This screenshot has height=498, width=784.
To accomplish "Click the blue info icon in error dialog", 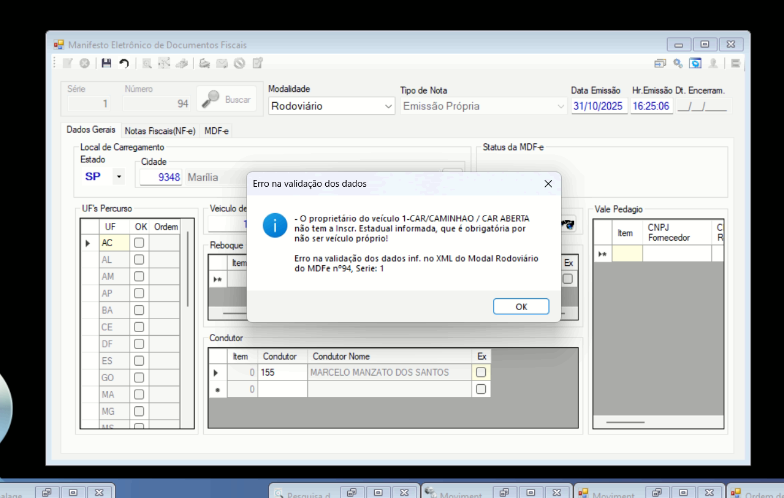I will pos(275,226).
